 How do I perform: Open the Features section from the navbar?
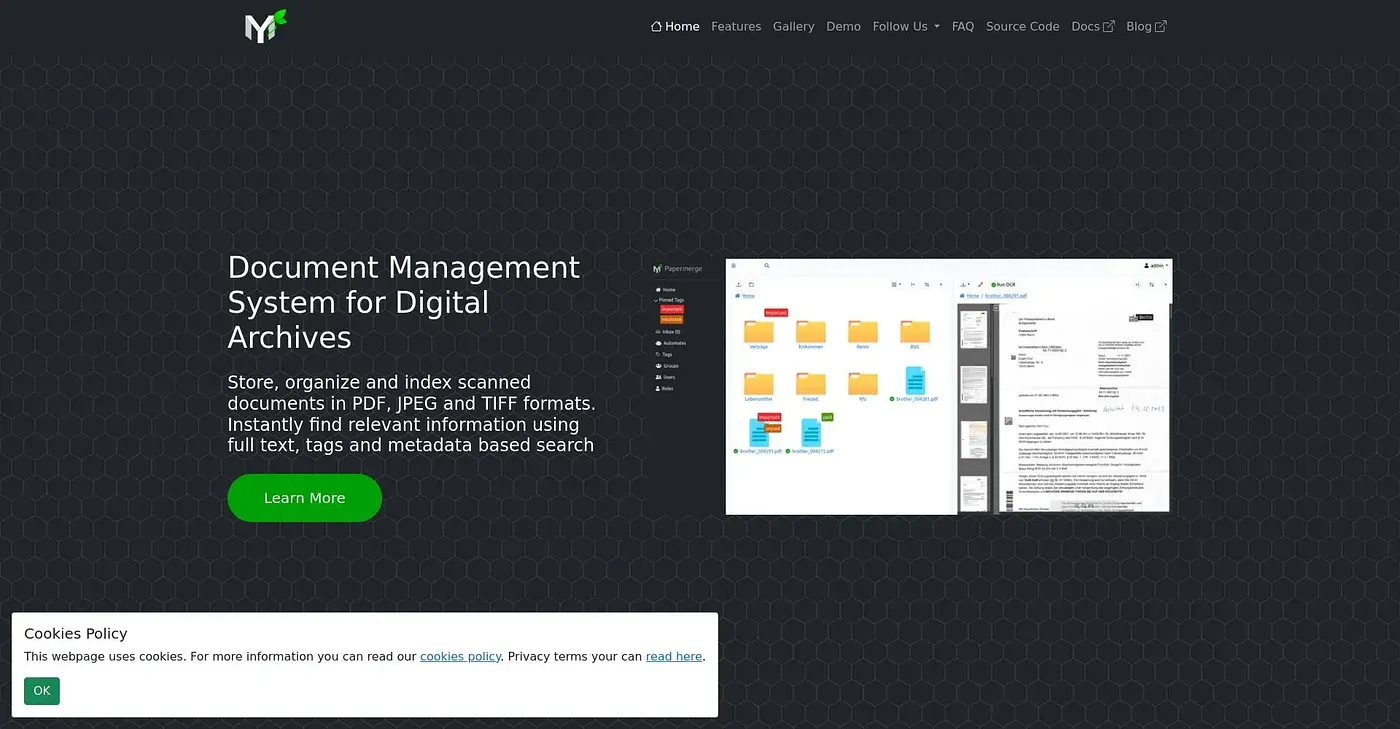pyautogui.click(x=736, y=27)
